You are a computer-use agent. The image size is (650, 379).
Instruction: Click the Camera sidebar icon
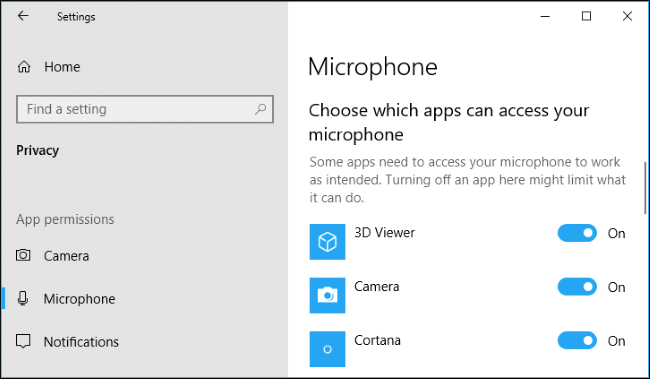(x=23, y=255)
